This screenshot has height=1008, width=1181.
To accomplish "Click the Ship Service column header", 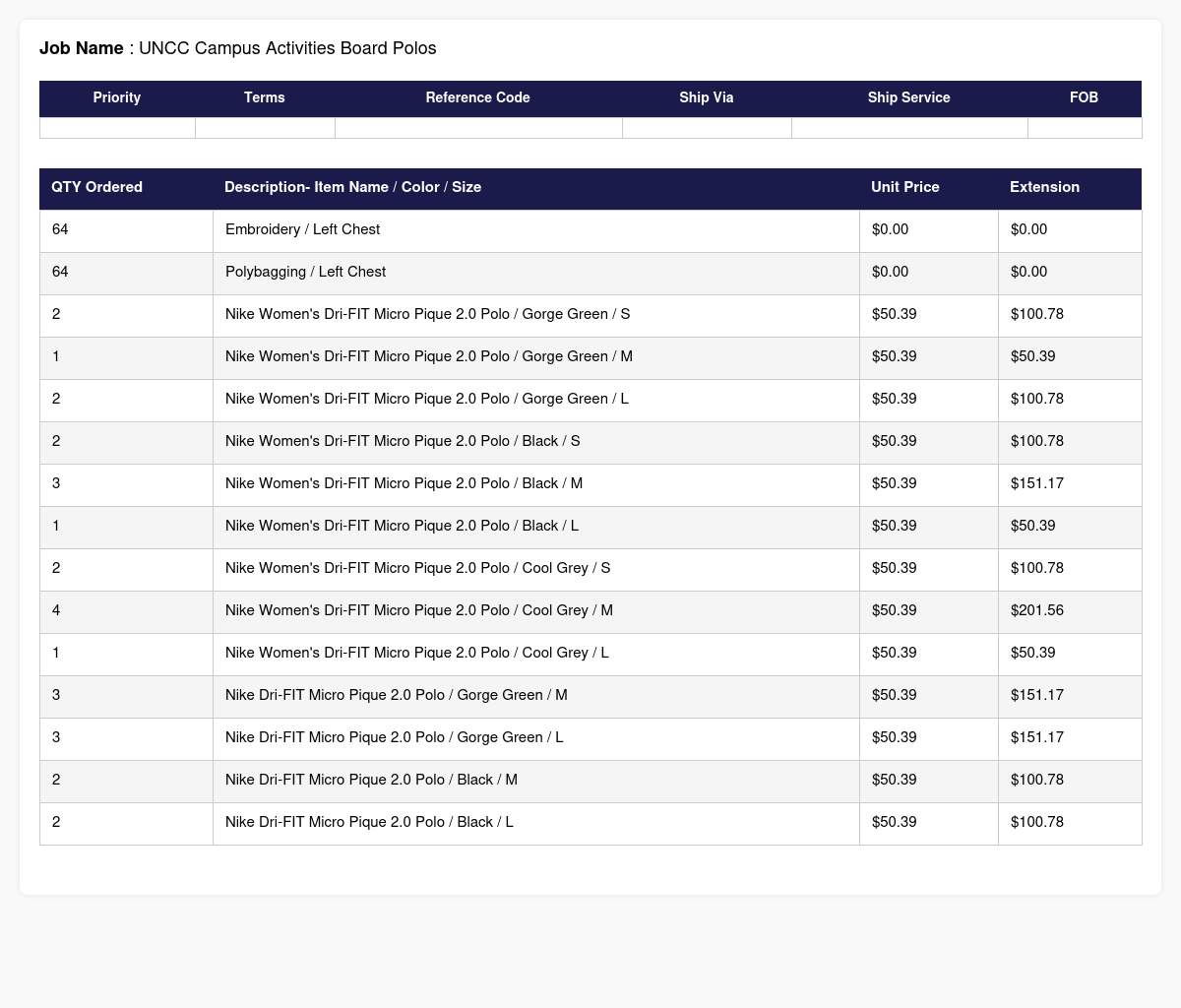I will (909, 97).
